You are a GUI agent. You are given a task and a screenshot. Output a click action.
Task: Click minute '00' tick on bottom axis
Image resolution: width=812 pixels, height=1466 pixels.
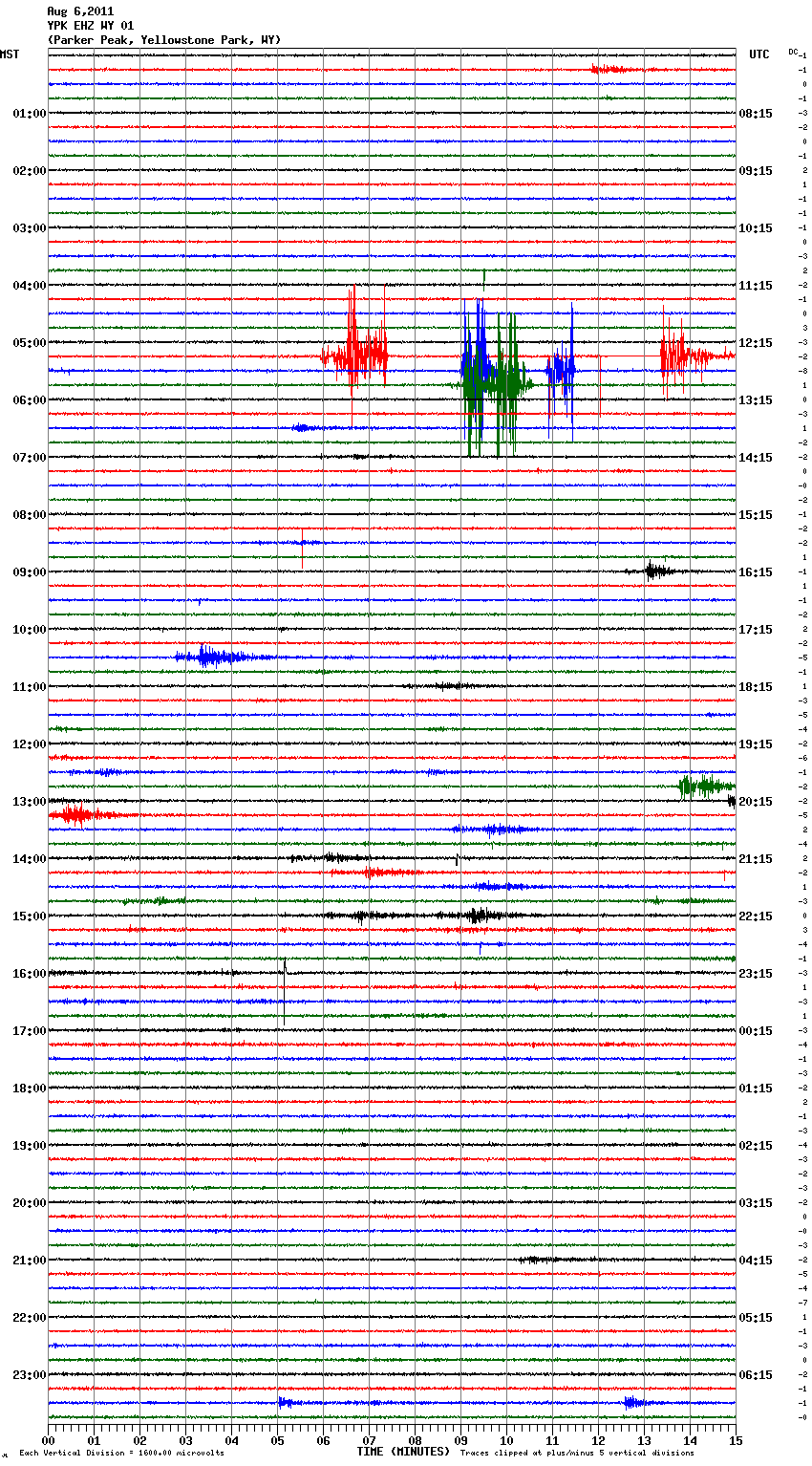click(x=48, y=1440)
